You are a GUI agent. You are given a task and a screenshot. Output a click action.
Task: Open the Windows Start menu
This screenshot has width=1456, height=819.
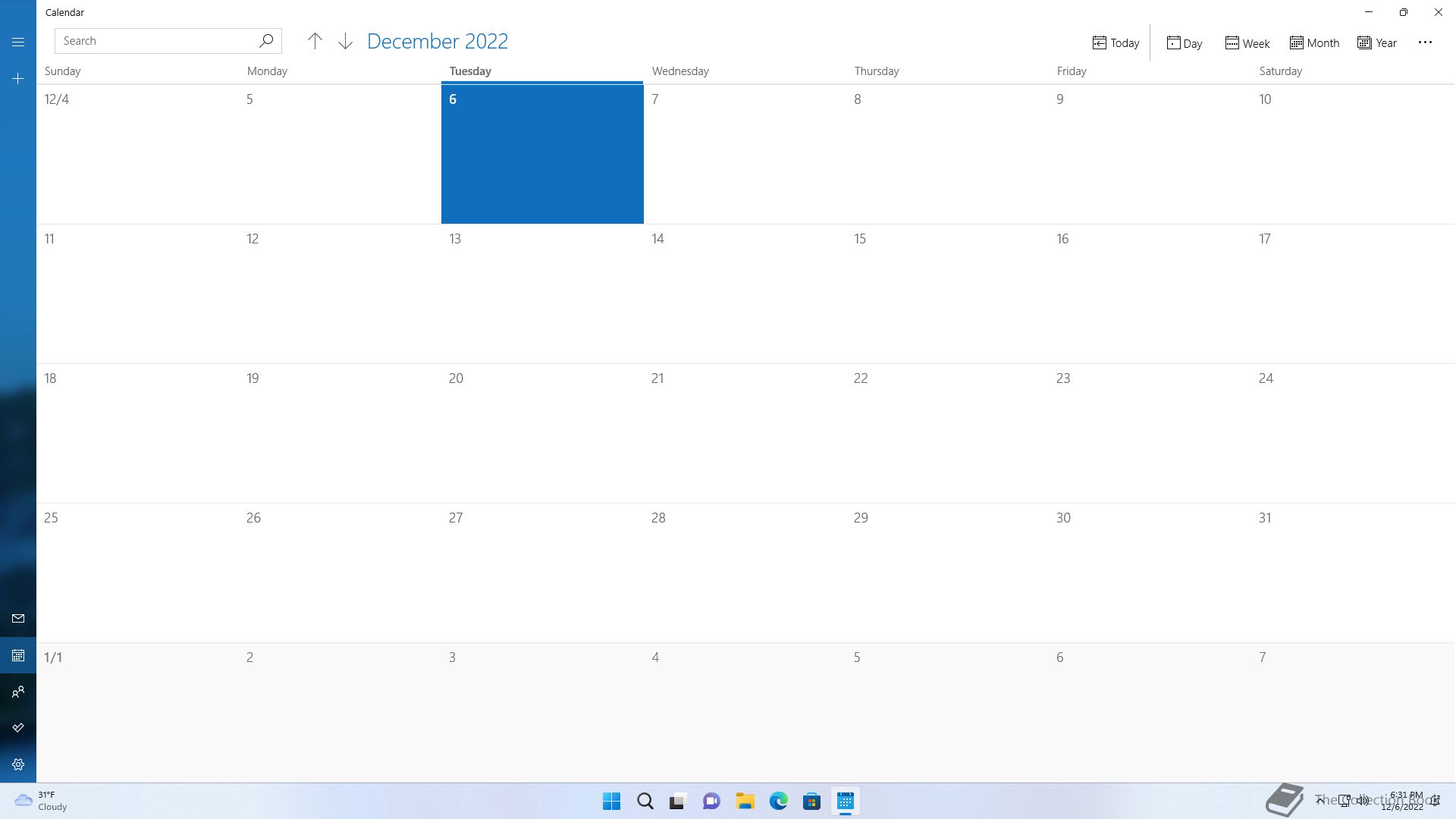point(611,802)
